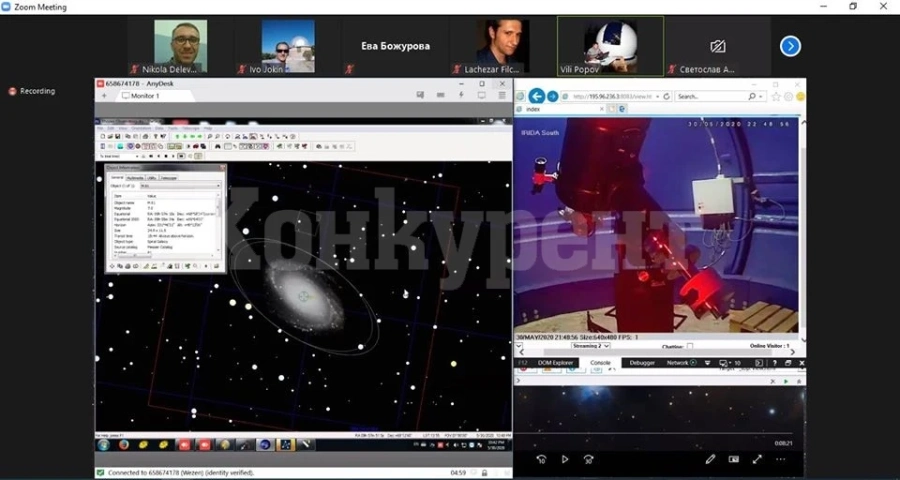Open the Internet Explorer tools gear
The image size is (900, 480).
click(789, 96)
